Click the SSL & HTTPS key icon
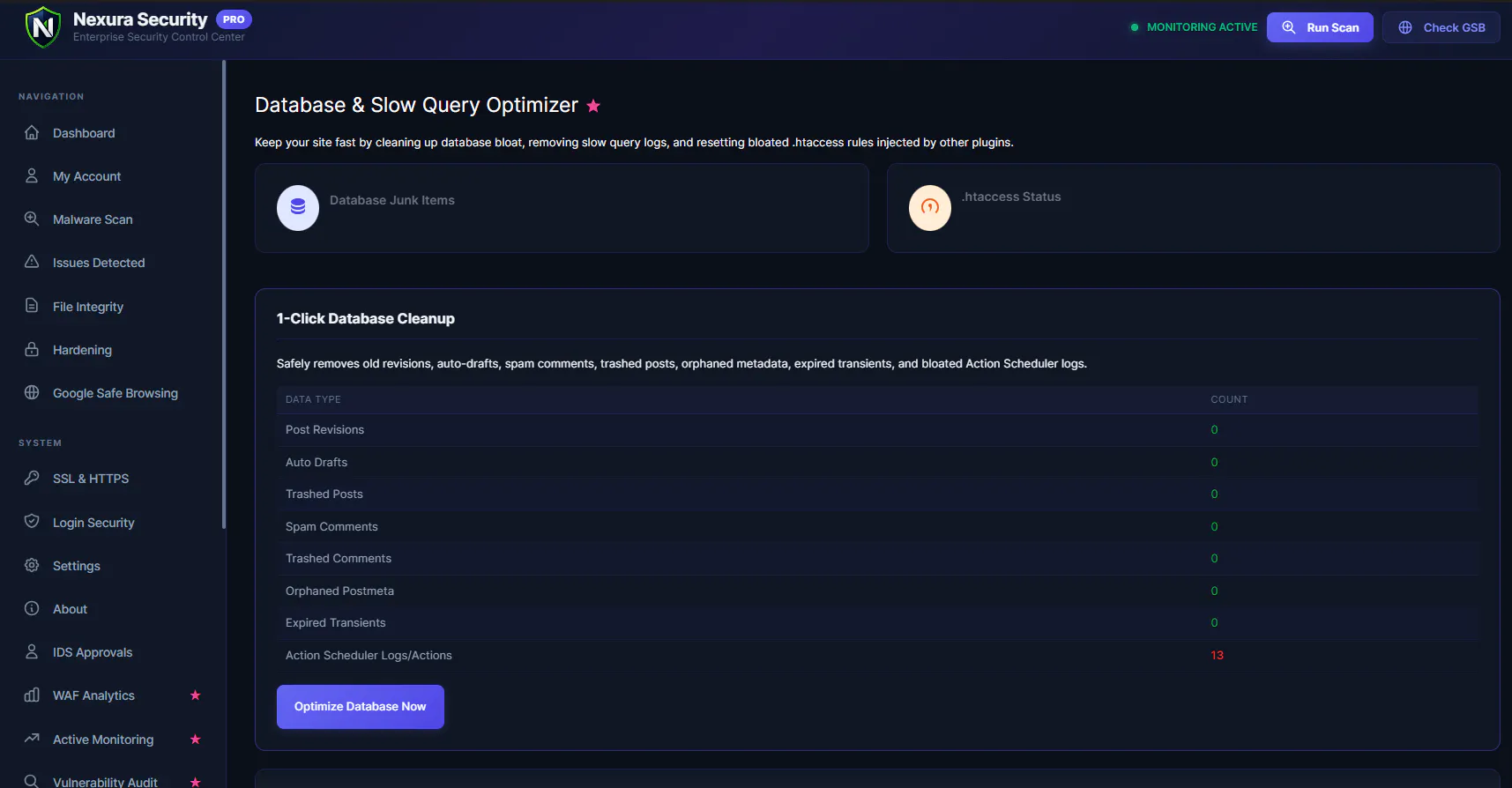The image size is (1512, 788). (32, 478)
